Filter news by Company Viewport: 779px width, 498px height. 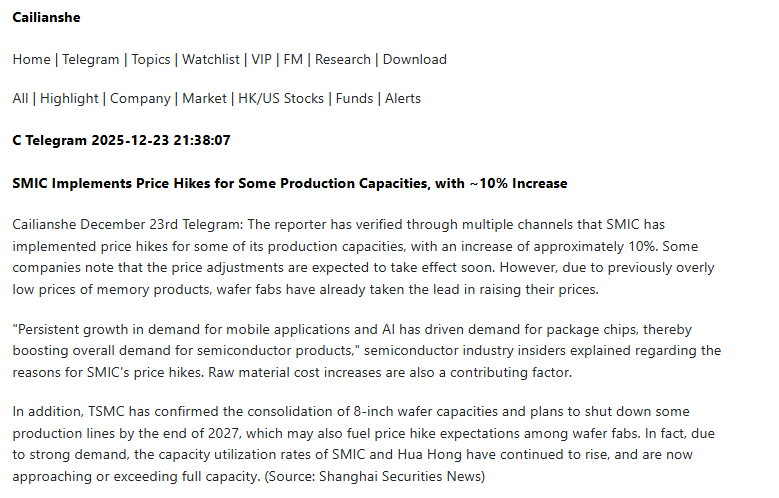[x=140, y=98]
